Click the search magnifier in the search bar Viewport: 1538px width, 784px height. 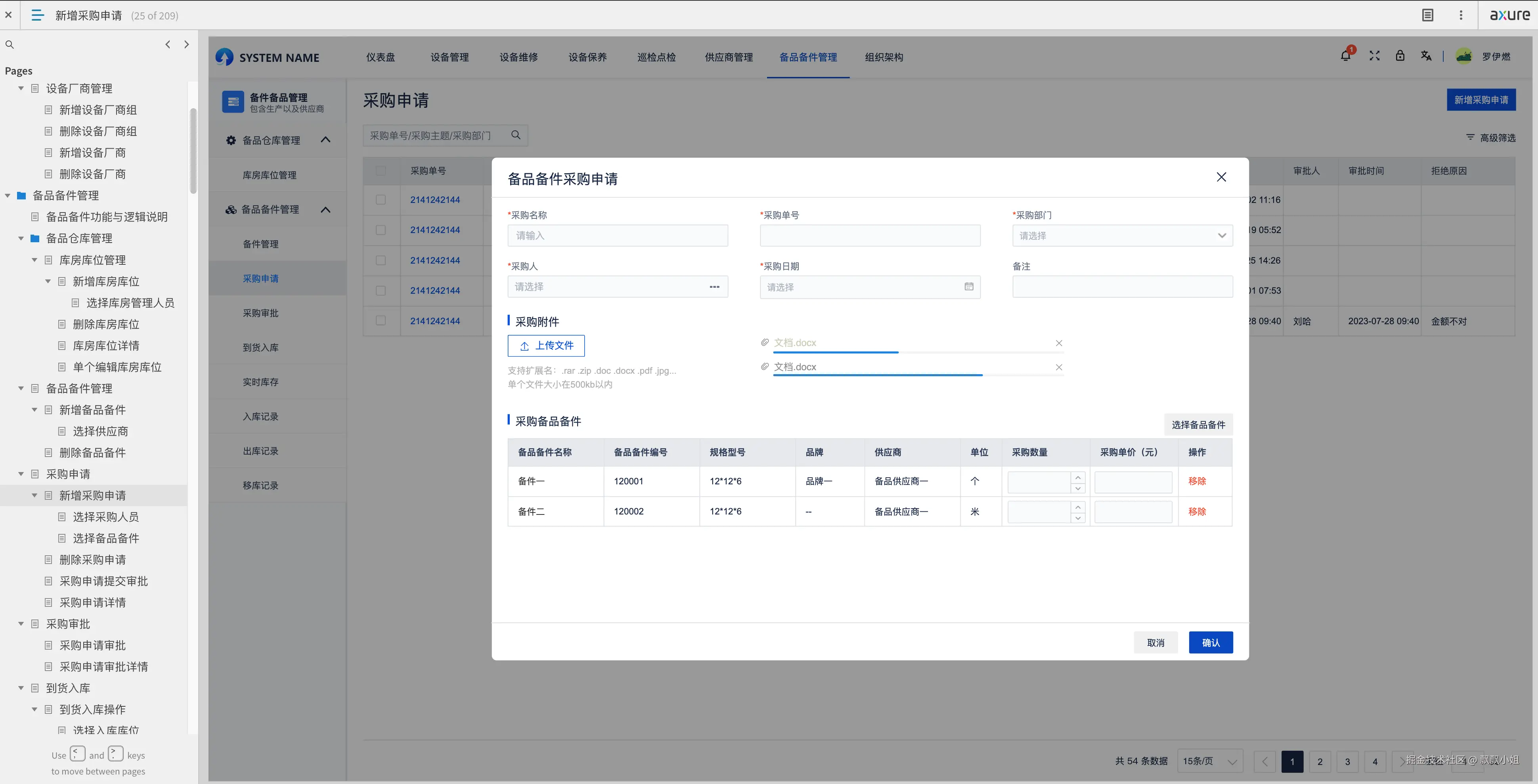click(515, 135)
